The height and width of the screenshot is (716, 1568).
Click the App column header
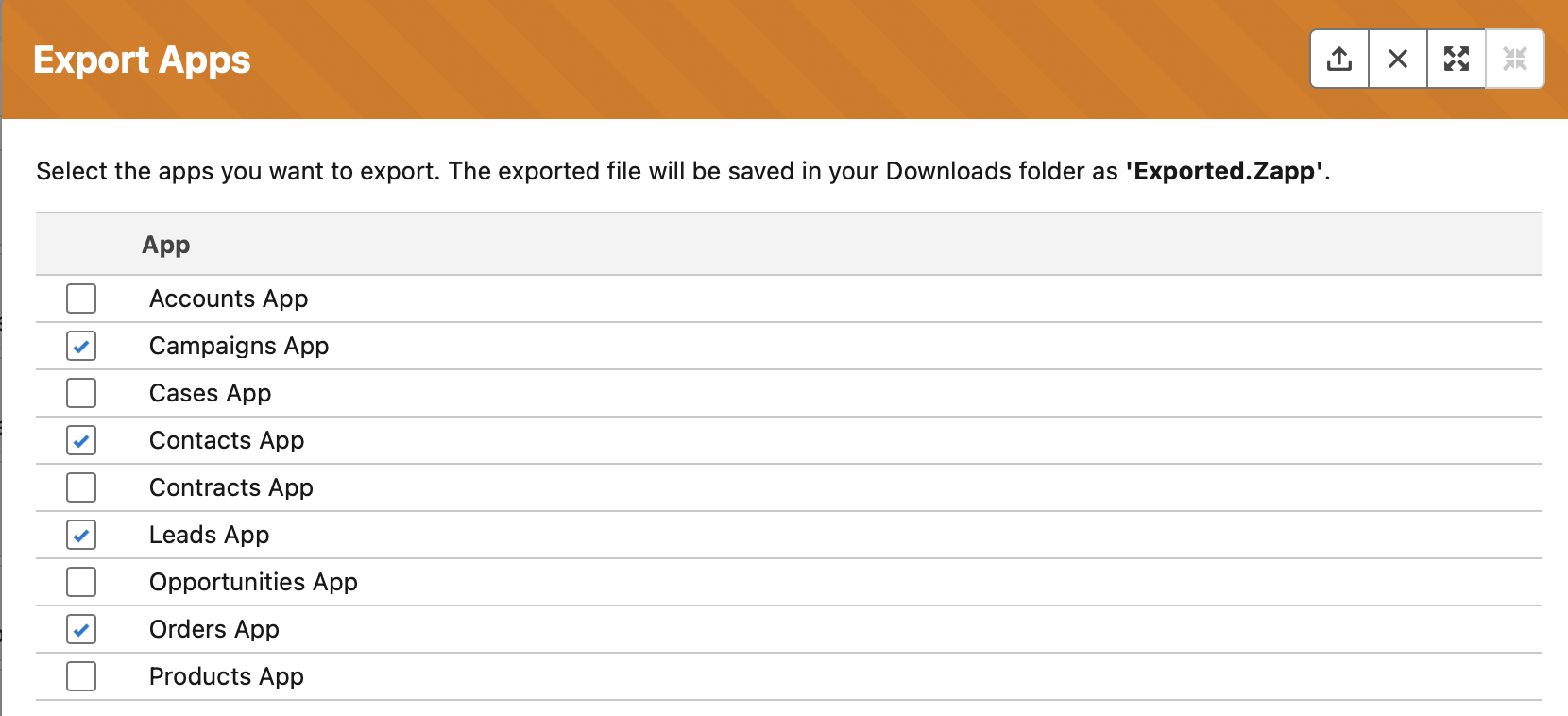pyautogui.click(x=166, y=245)
